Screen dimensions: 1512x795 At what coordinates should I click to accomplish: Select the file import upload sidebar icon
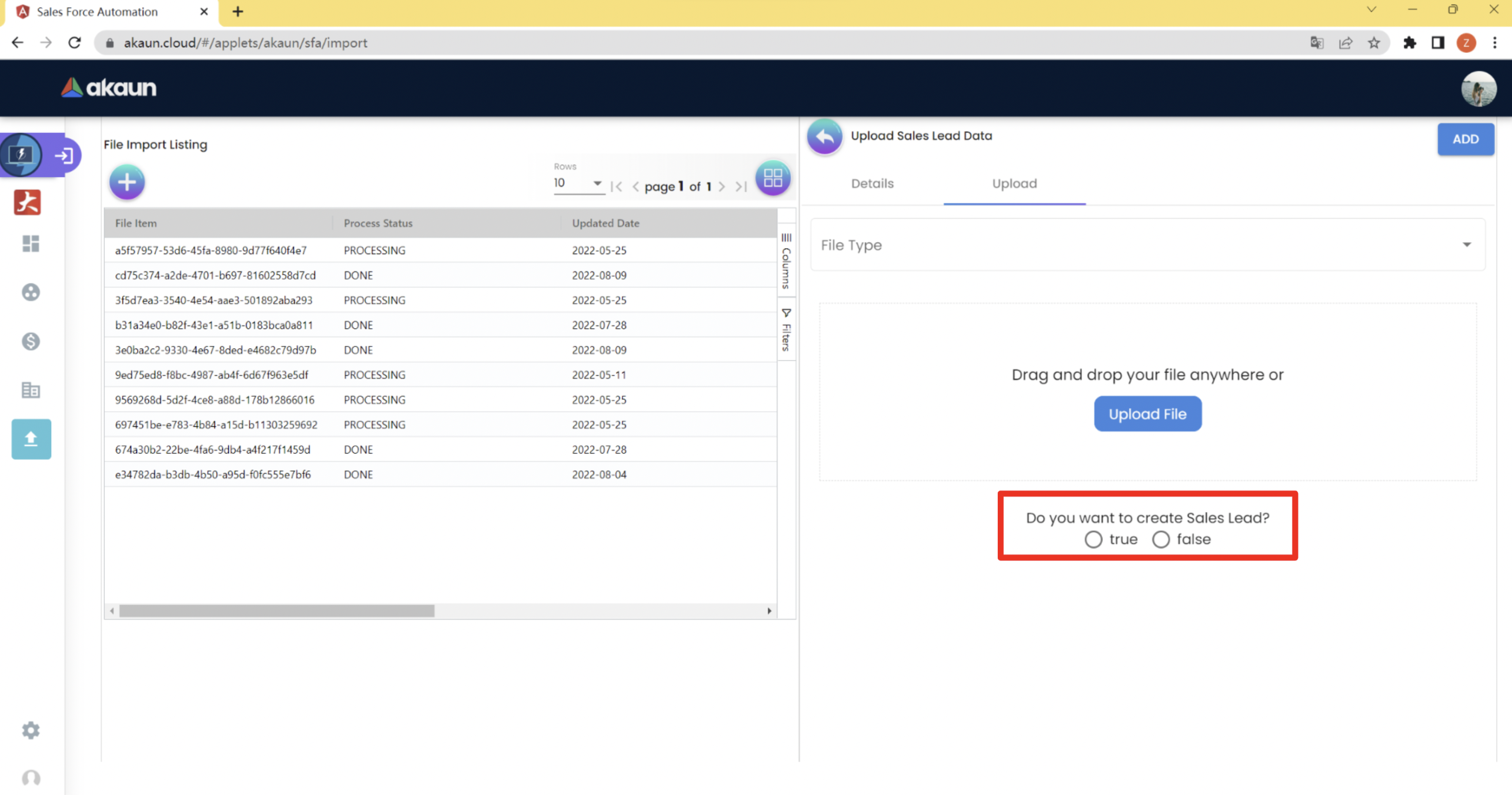[x=31, y=439]
